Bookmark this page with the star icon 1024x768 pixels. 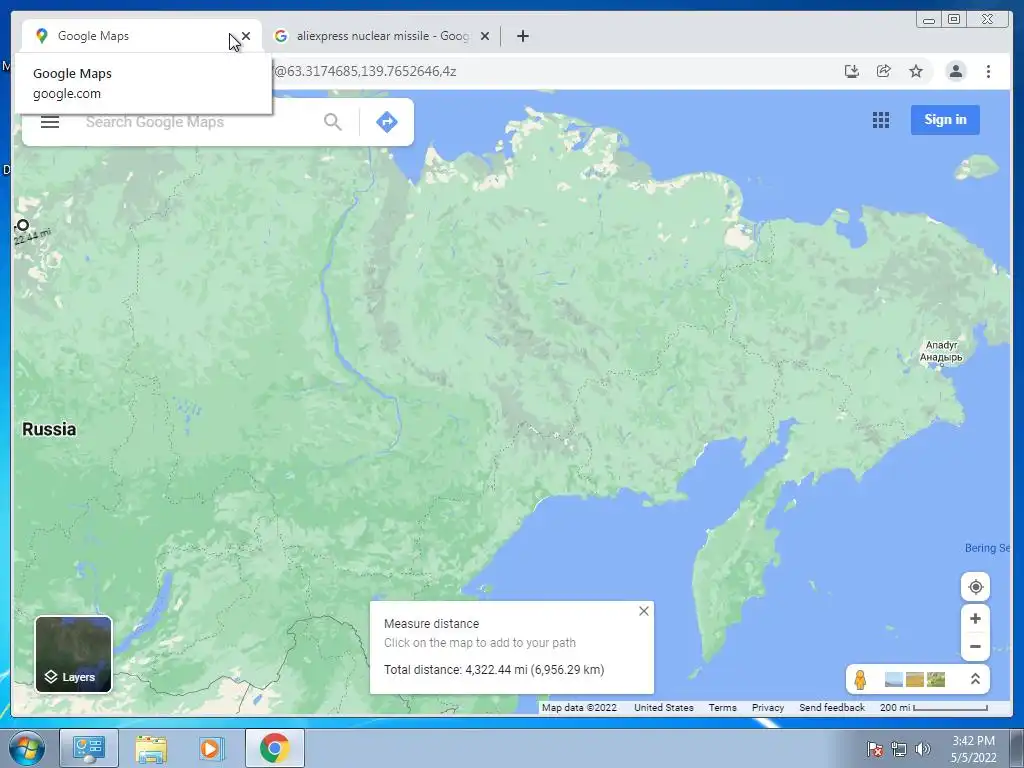tap(916, 71)
